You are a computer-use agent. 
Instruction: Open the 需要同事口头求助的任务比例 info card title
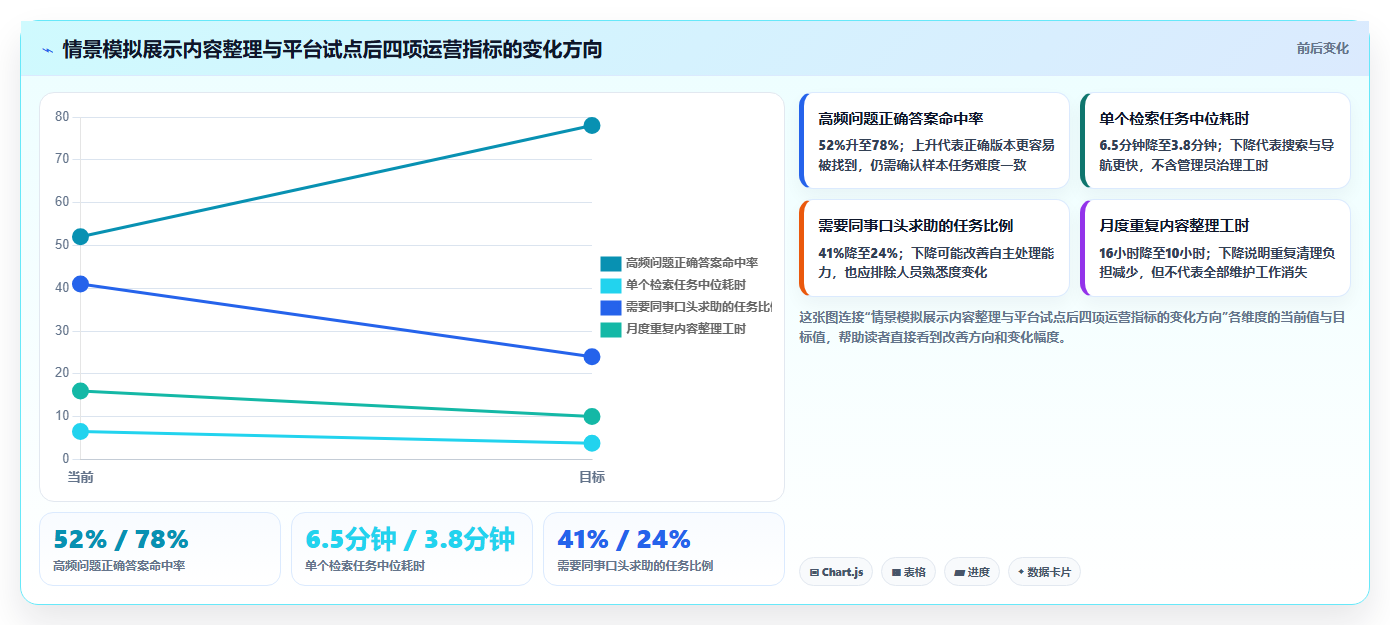(x=915, y=225)
